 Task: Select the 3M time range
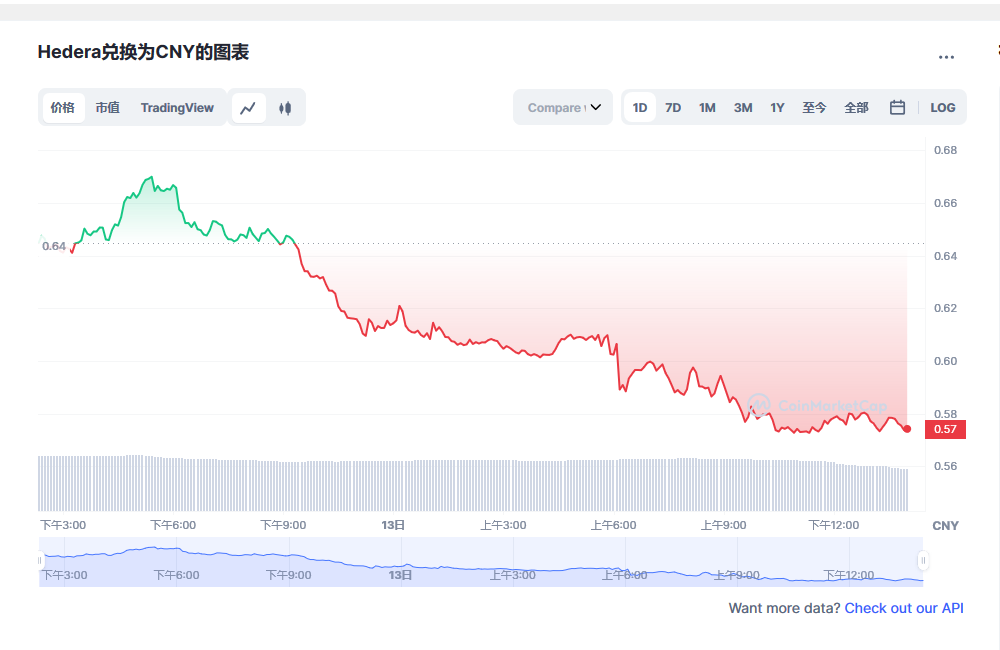click(x=743, y=108)
